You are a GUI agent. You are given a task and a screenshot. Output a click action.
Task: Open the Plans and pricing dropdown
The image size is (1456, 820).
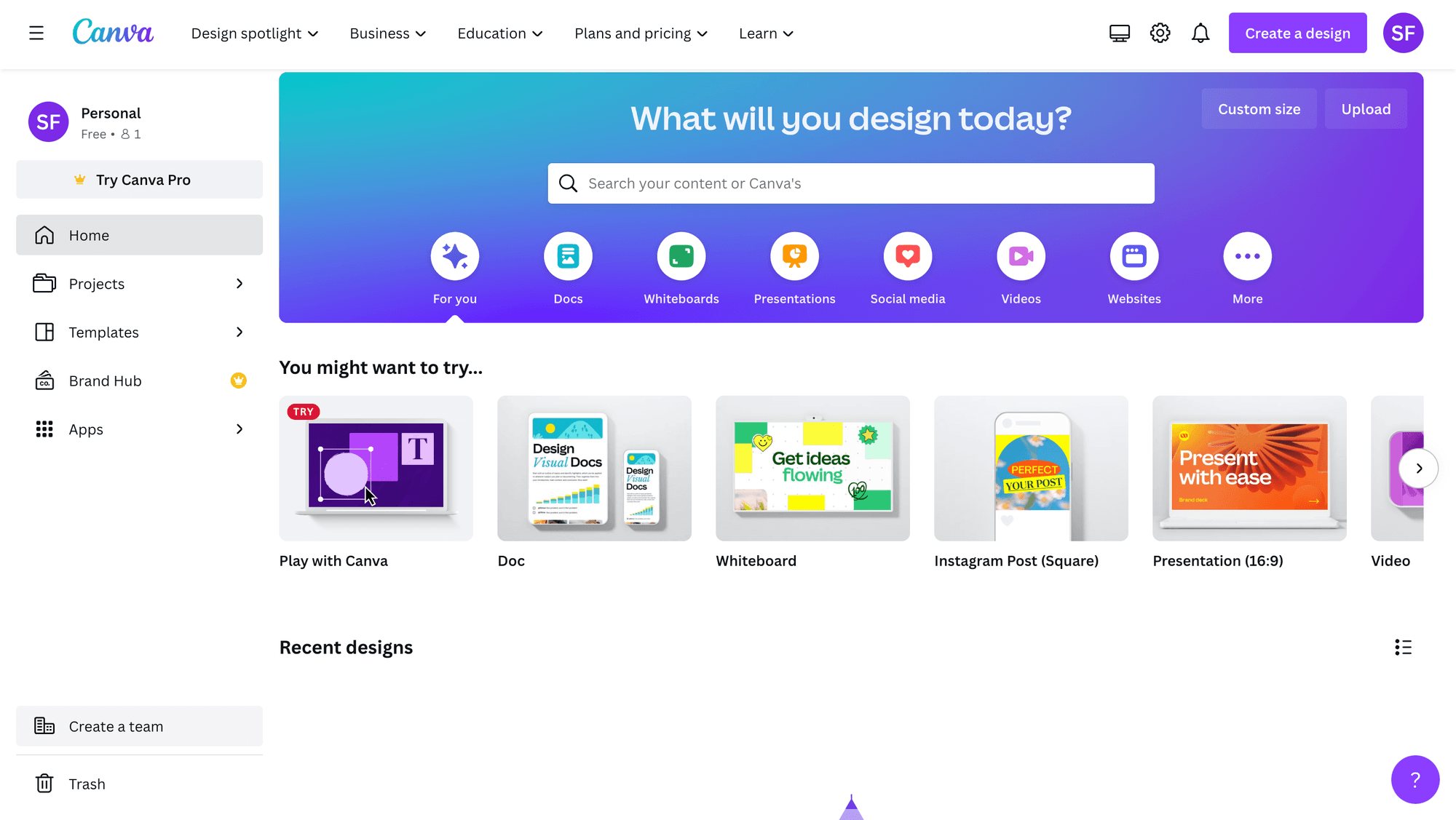click(x=640, y=33)
